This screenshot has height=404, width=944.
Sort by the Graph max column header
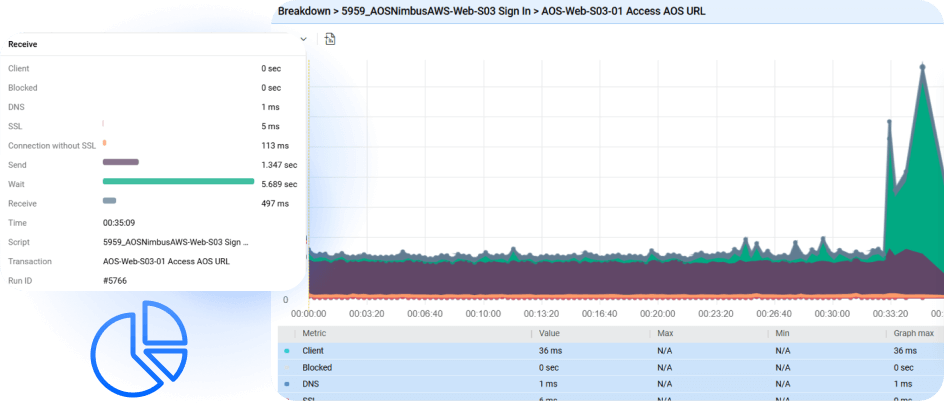point(914,334)
